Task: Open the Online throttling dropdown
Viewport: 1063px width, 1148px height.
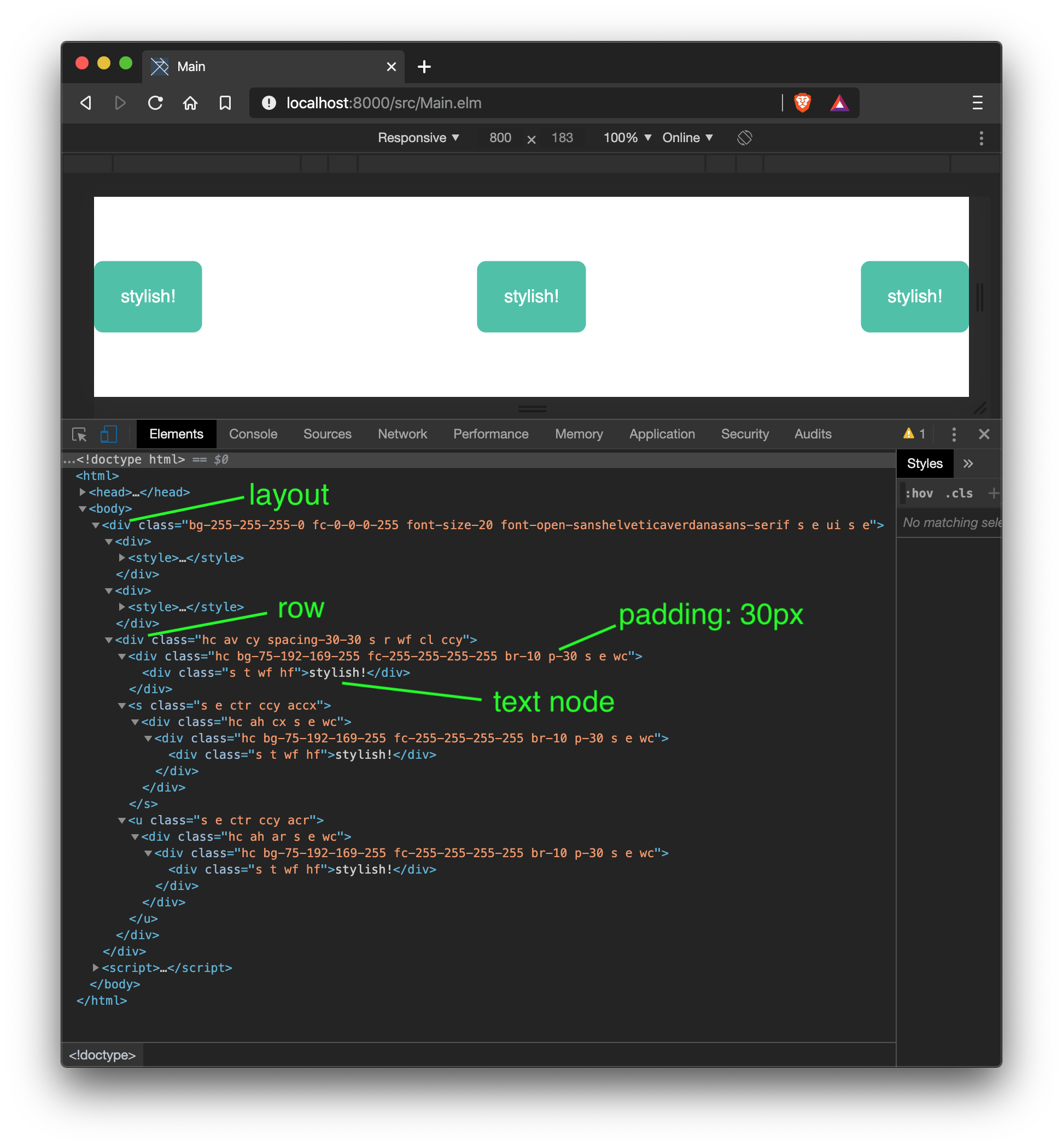Action: (687, 137)
